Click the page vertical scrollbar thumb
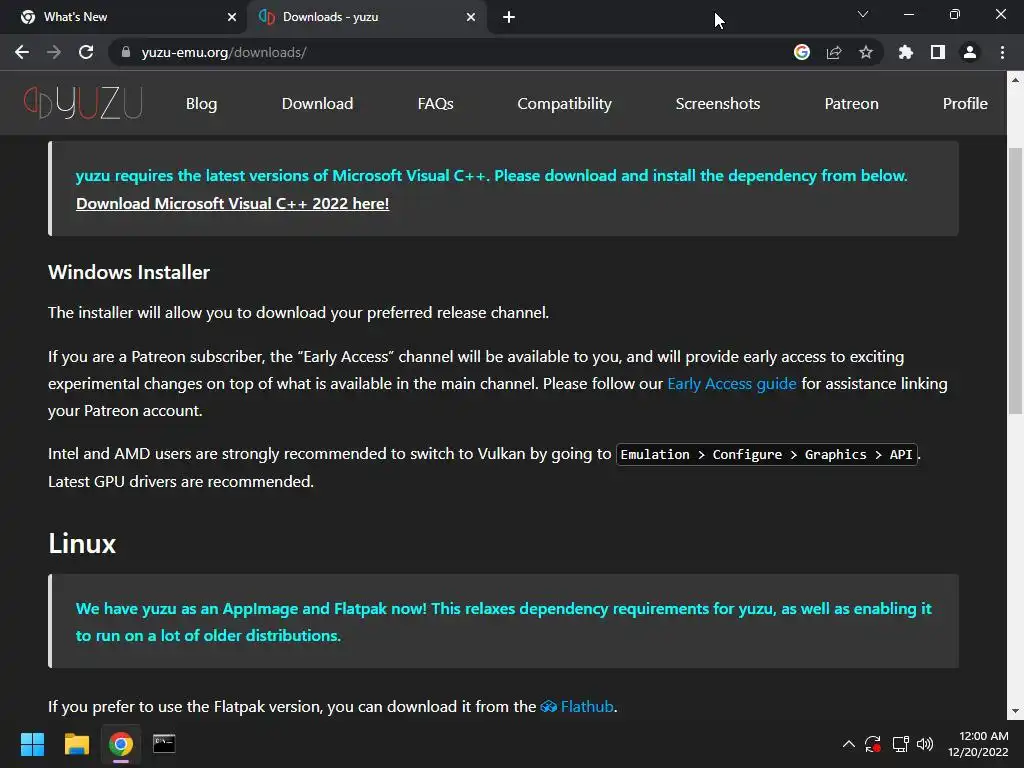Viewport: 1024px width, 768px height. pos(1015,281)
